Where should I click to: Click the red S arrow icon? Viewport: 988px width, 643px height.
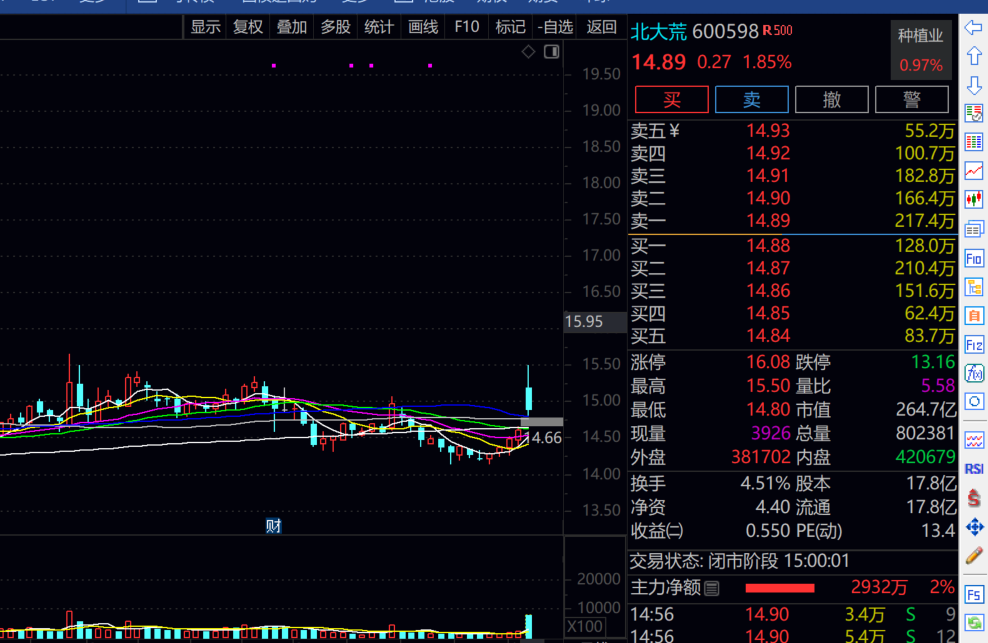(974, 498)
